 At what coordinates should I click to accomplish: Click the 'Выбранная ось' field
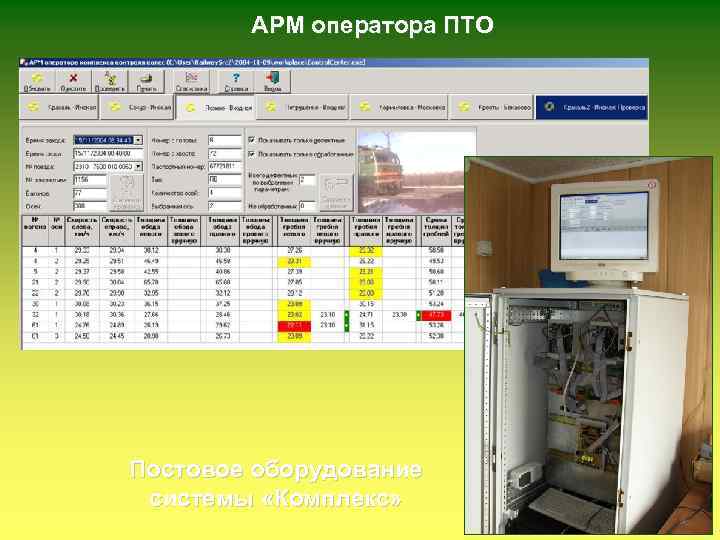click(225, 206)
